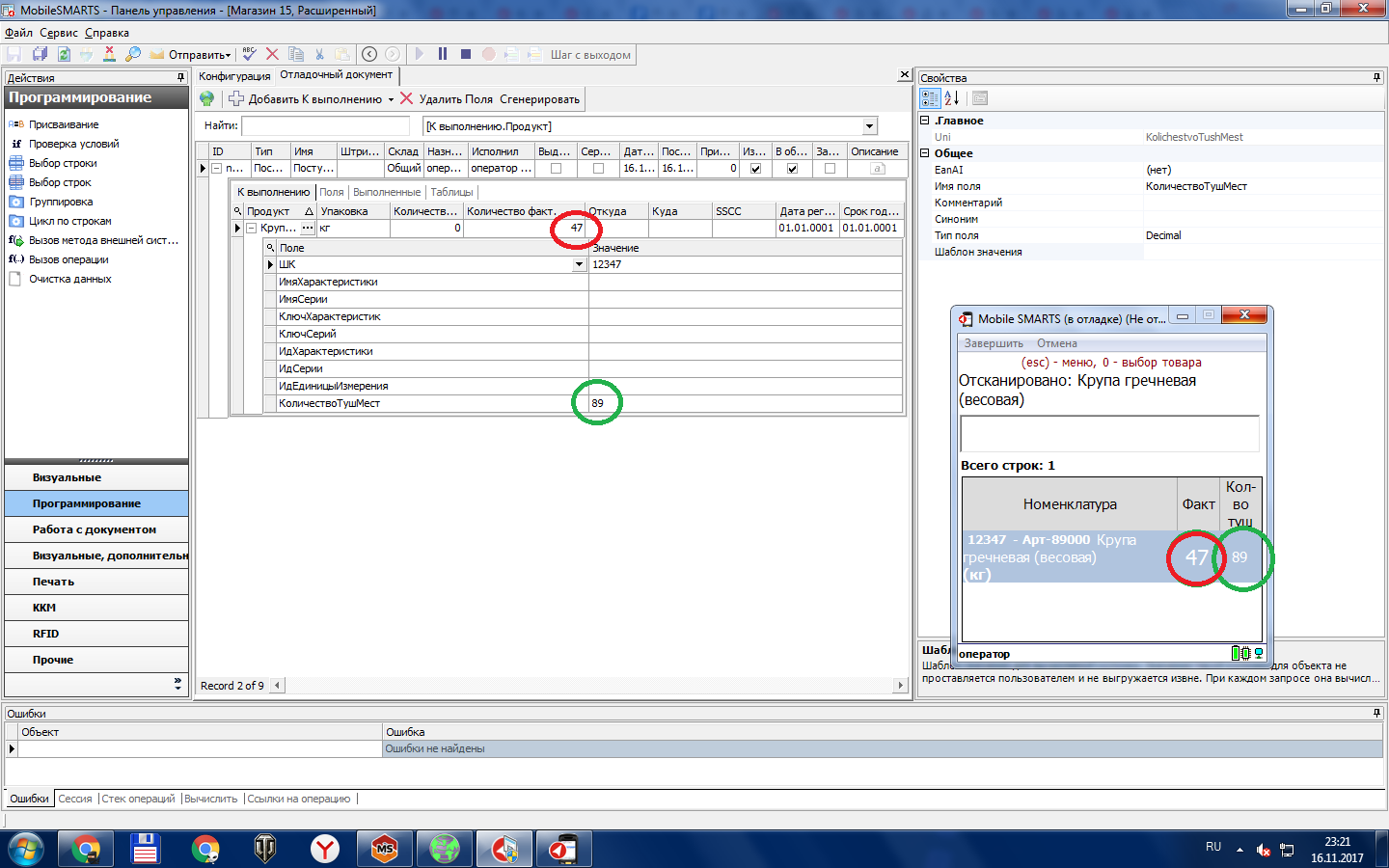
Task: Start debugging with the Play icon
Action: [420, 55]
